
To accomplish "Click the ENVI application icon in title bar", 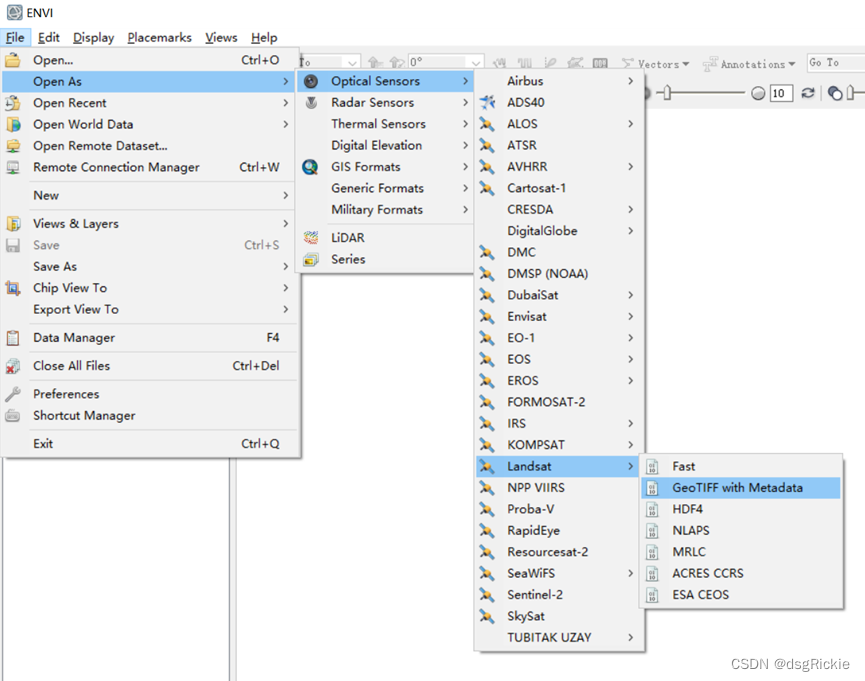I will tap(15, 12).
